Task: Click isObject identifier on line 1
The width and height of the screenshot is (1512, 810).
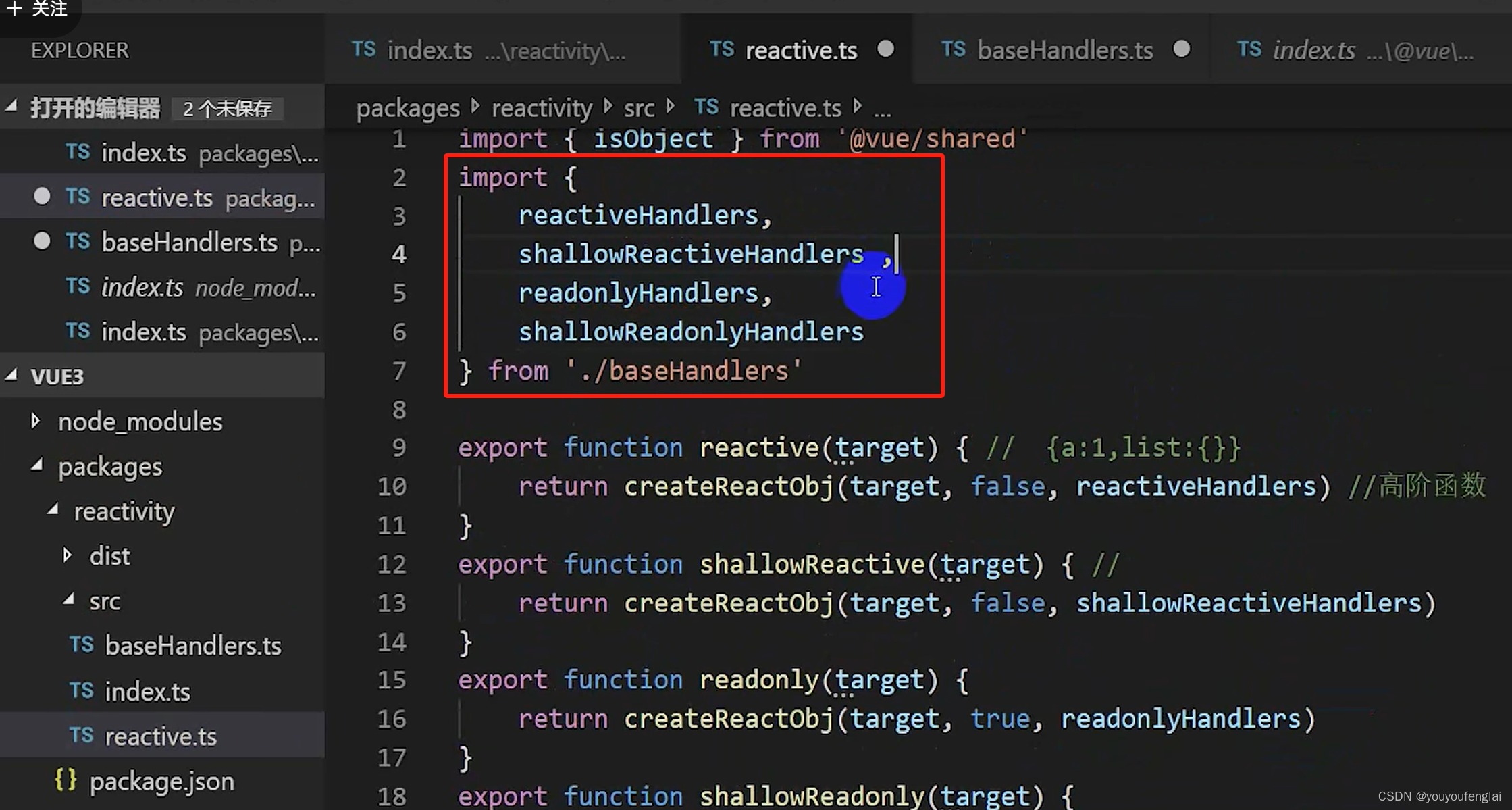Action: click(x=653, y=139)
